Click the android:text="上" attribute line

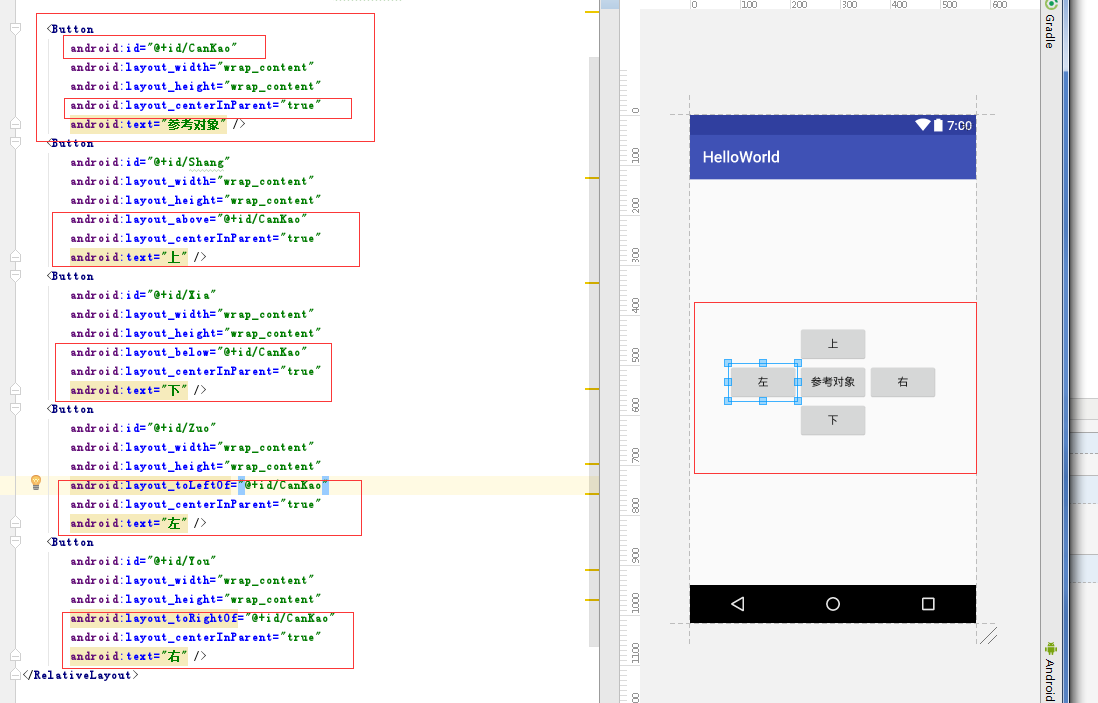[x=138, y=257]
